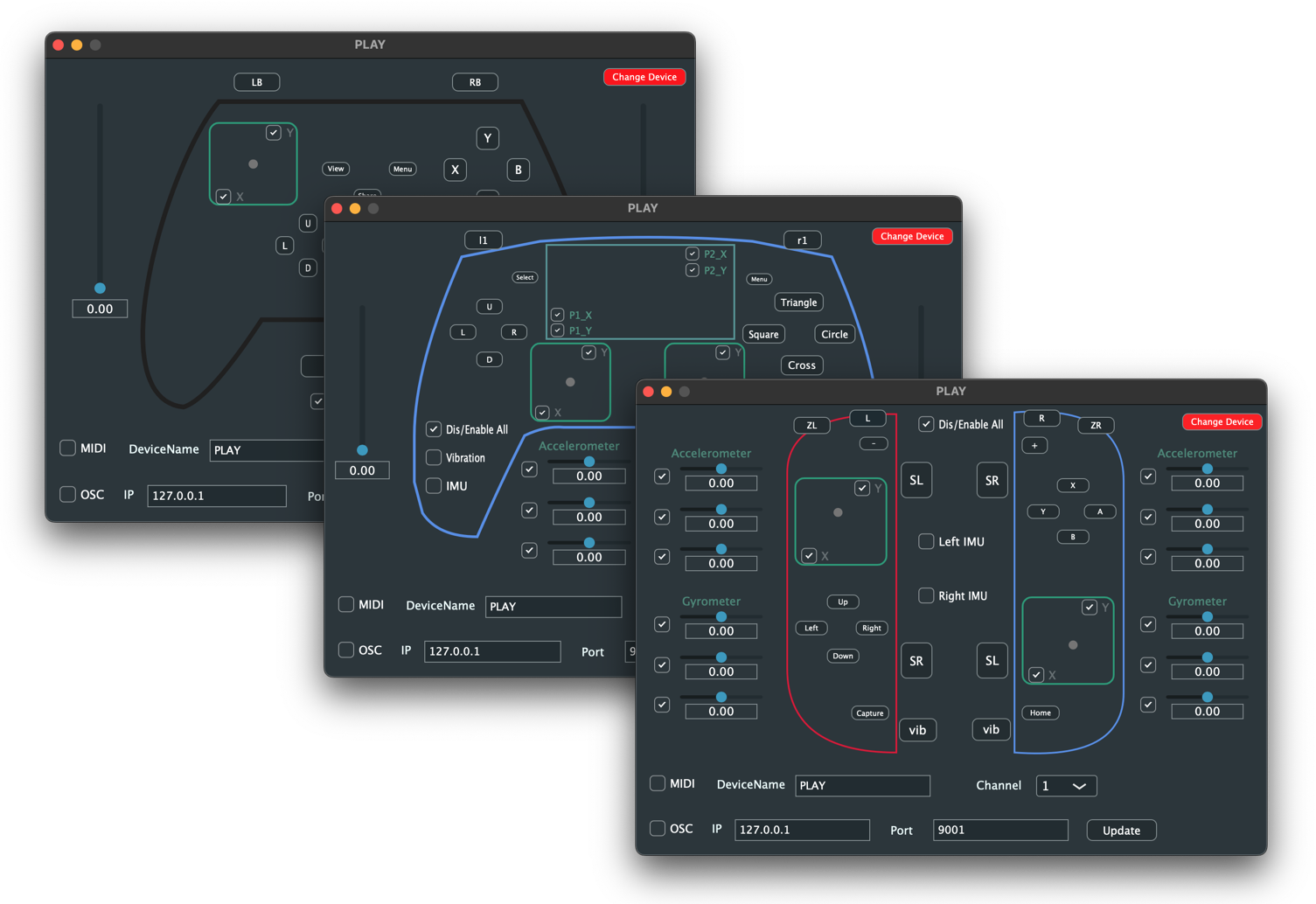Open the Channel dropdown
Viewport: 1316px width, 904px height.
[1066, 787]
